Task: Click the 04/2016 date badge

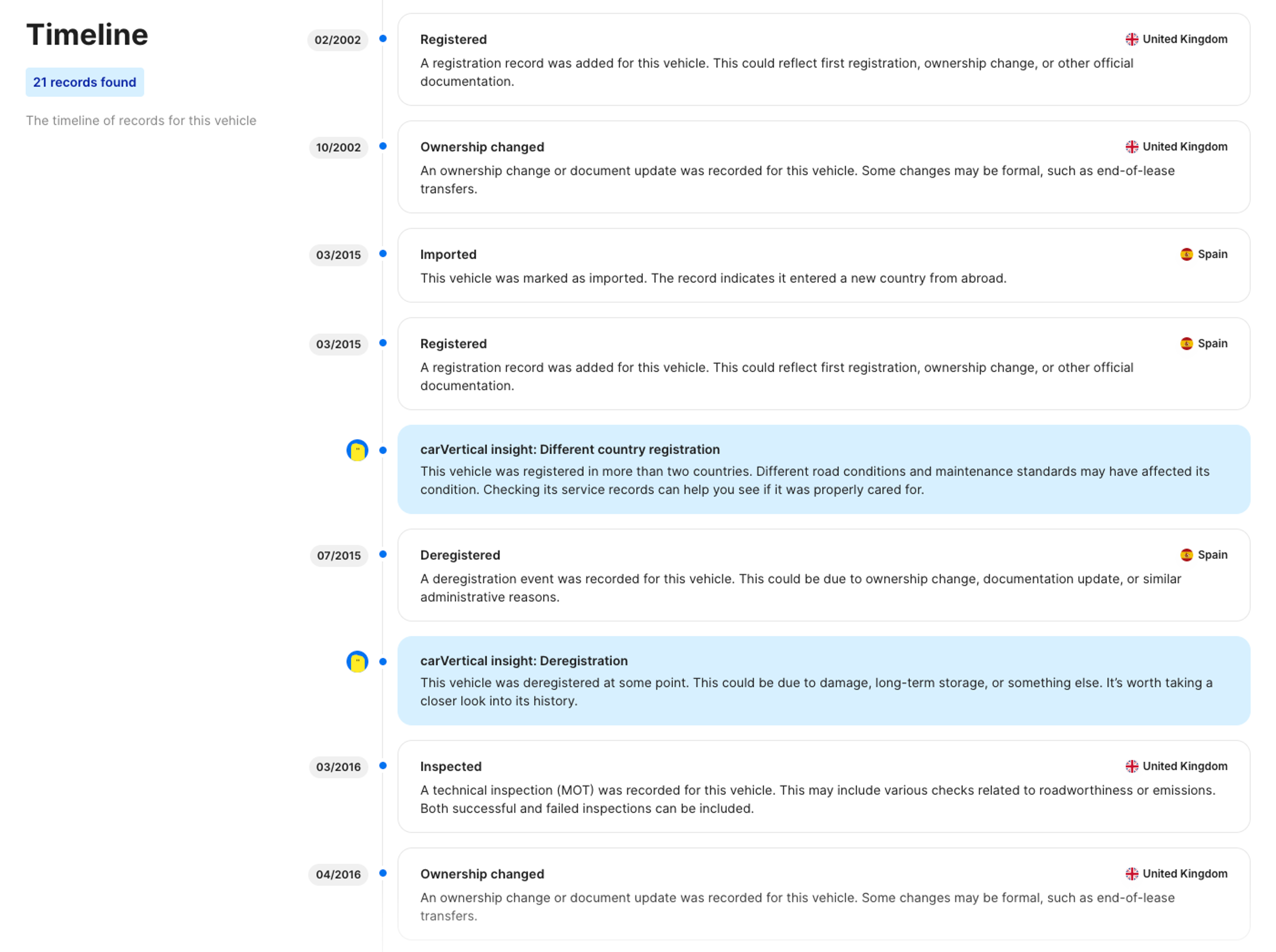Action: click(x=338, y=874)
